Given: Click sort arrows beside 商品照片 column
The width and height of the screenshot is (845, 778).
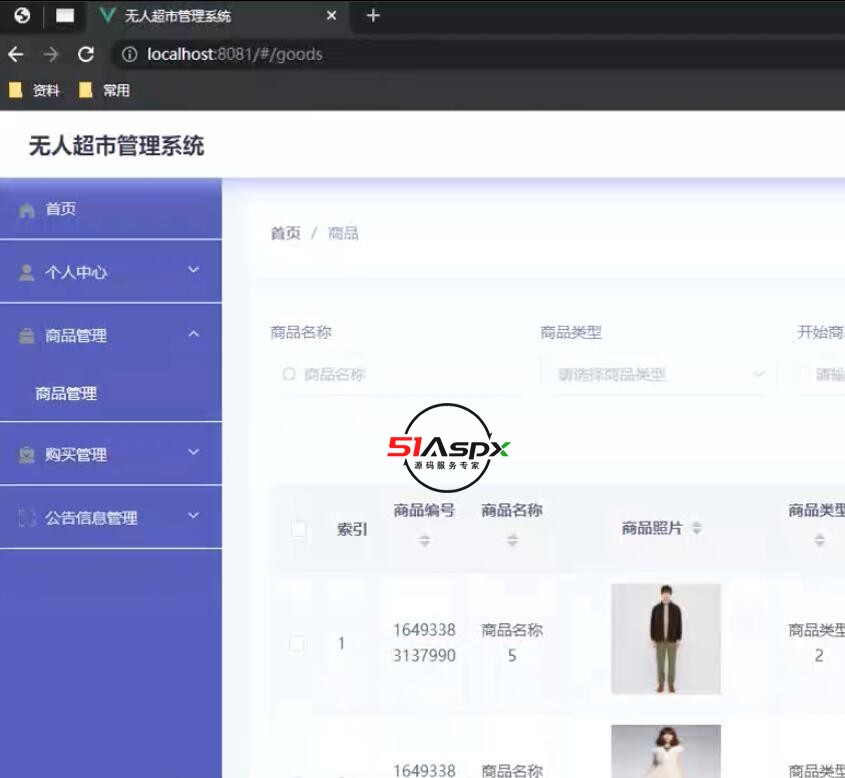Looking at the screenshot, I should pyautogui.click(x=697, y=528).
